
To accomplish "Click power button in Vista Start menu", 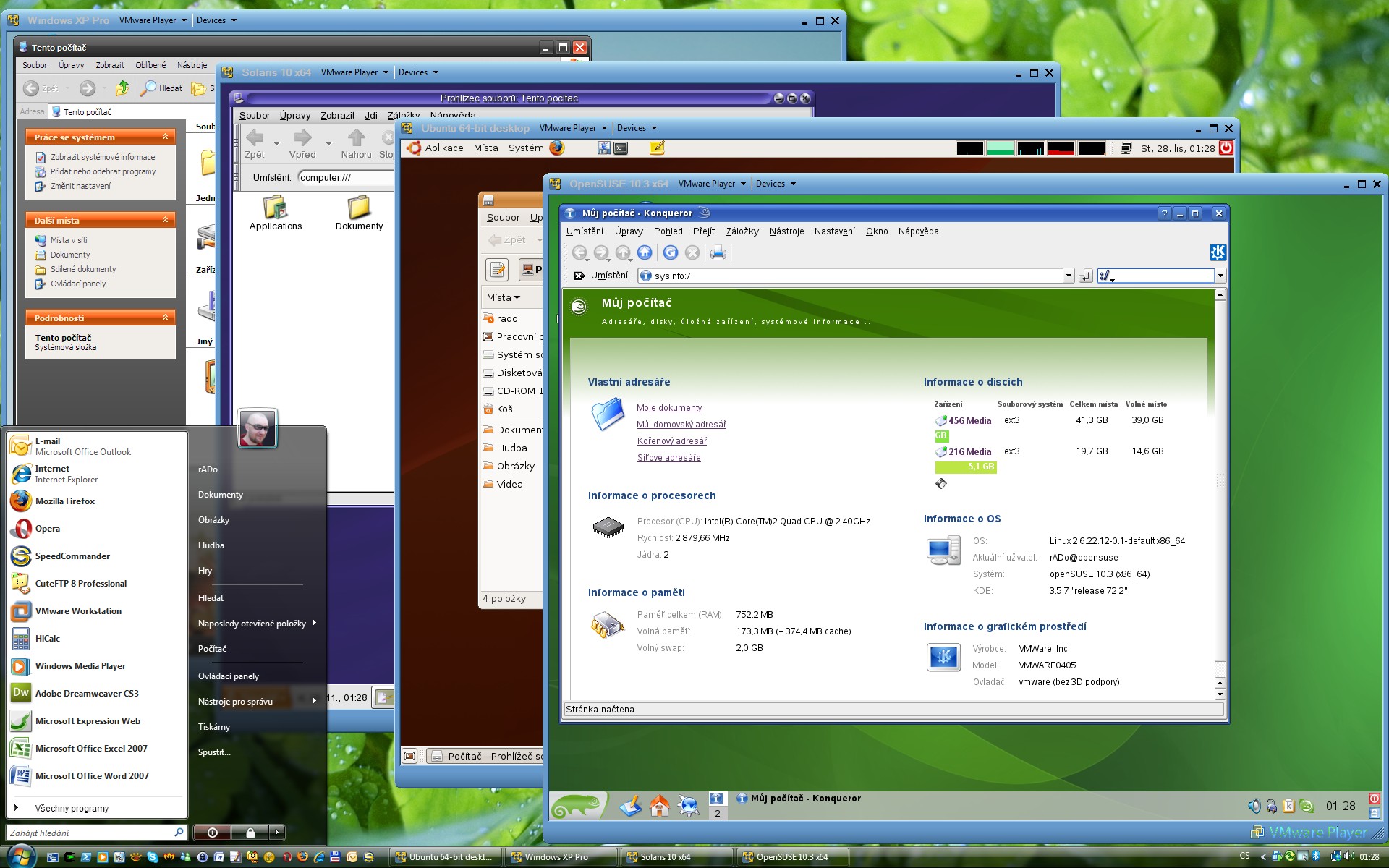I will 213,833.
